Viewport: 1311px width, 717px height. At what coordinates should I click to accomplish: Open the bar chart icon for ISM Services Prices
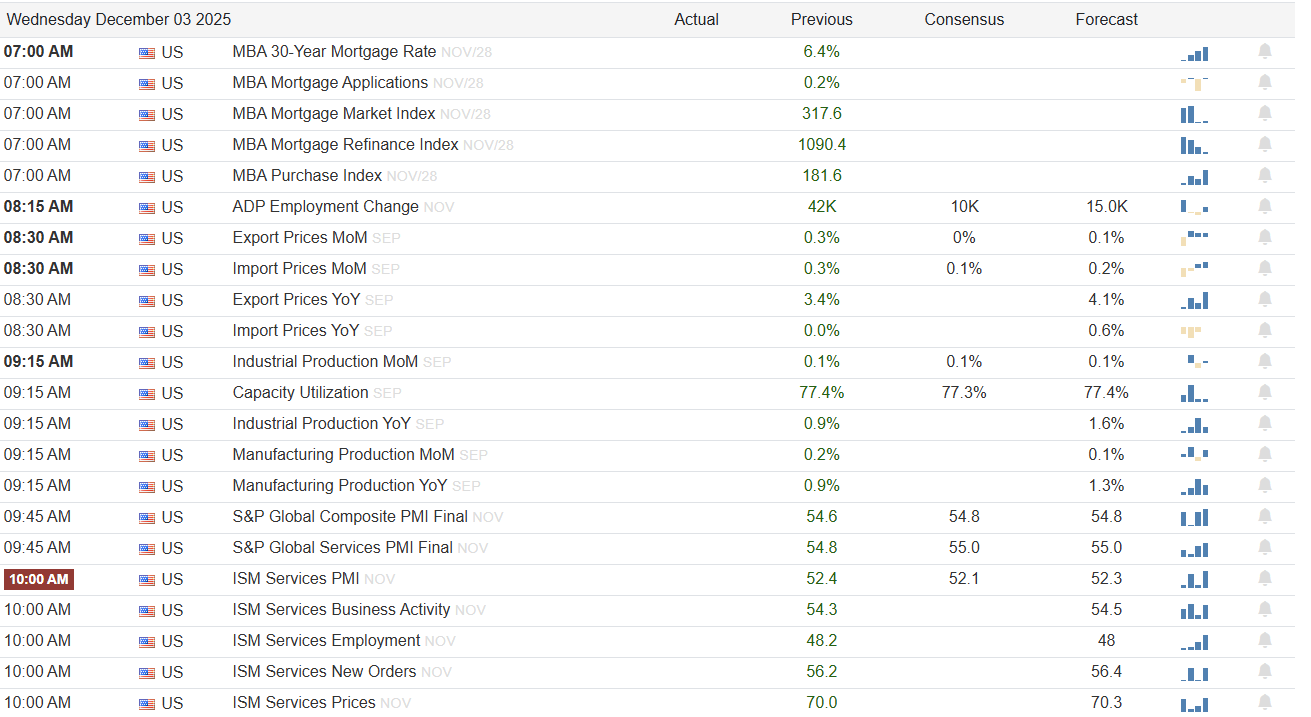point(1194,703)
